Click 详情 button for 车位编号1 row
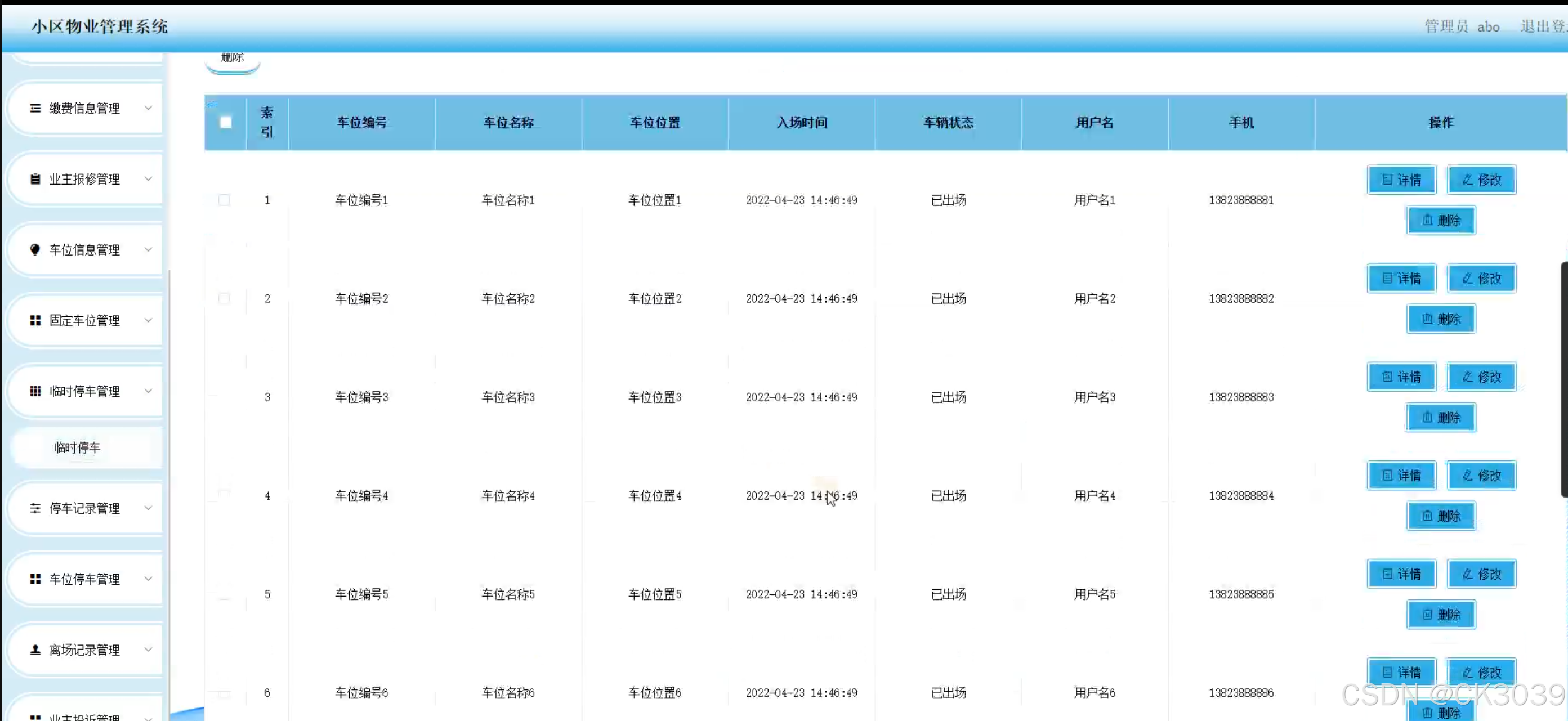1568x721 pixels. click(1401, 180)
